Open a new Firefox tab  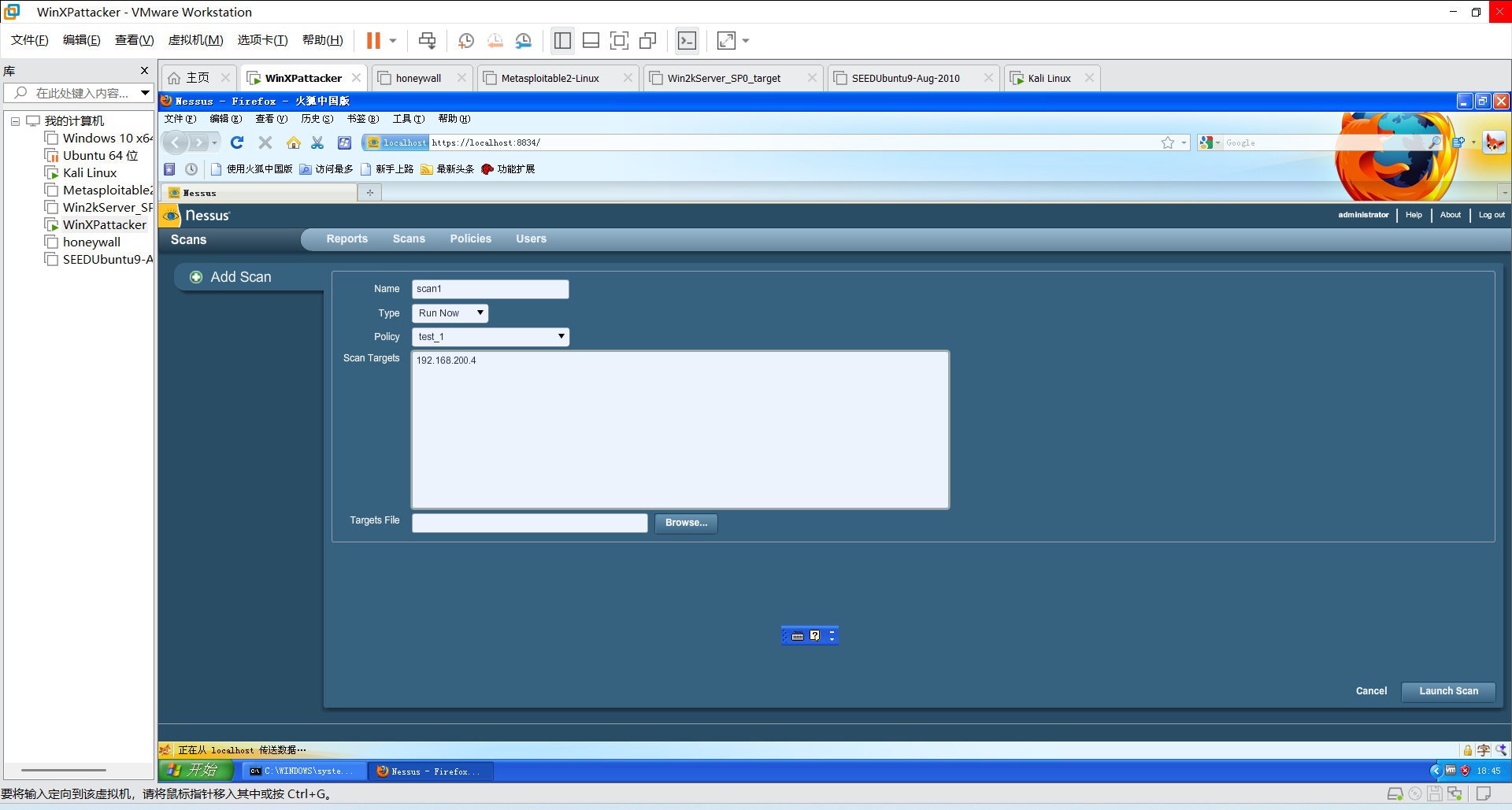pyautogui.click(x=369, y=192)
